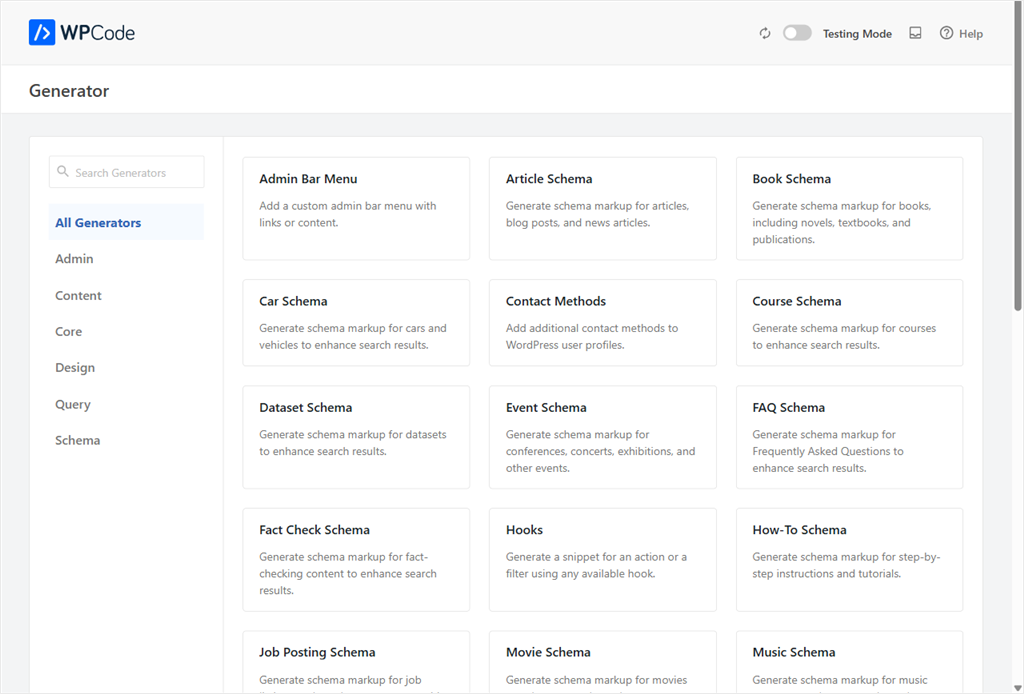The width and height of the screenshot is (1024, 694).
Task: Select the Design category
Action: click(x=75, y=368)
